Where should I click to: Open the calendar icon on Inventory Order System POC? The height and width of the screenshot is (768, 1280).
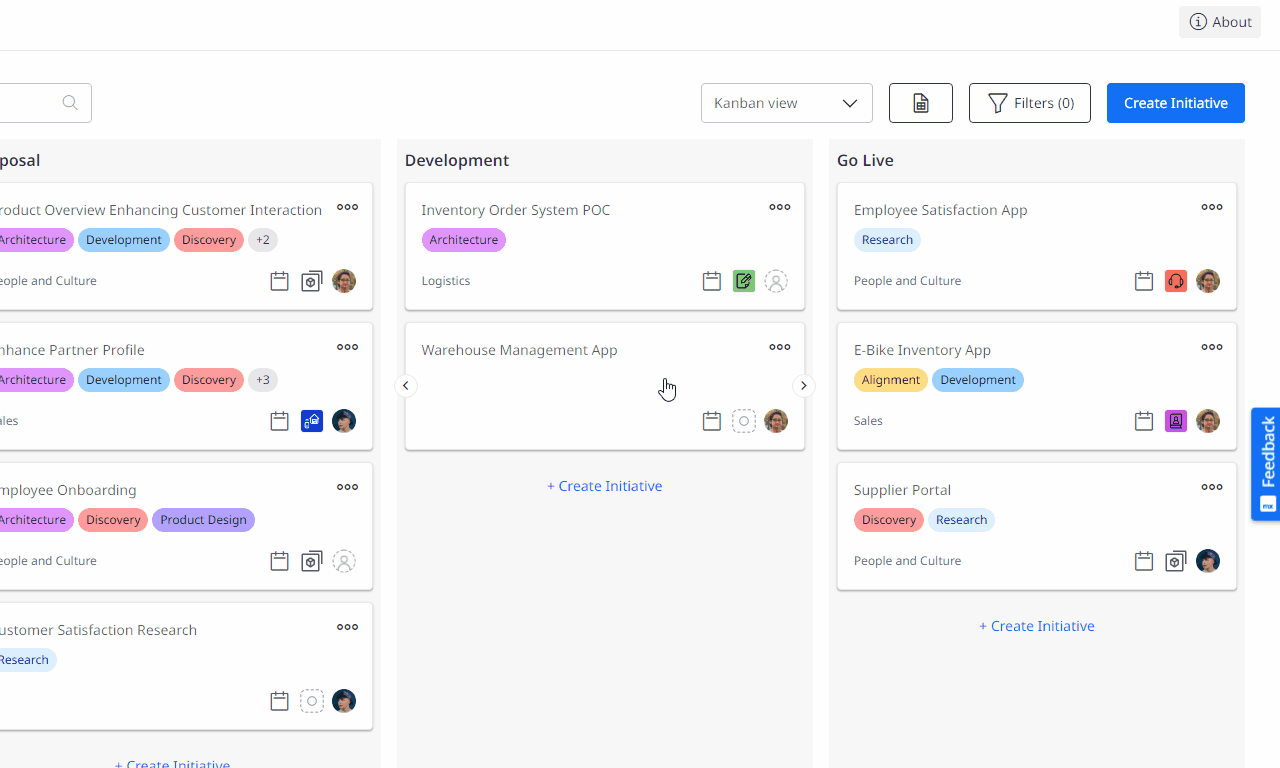click(712, 281)
